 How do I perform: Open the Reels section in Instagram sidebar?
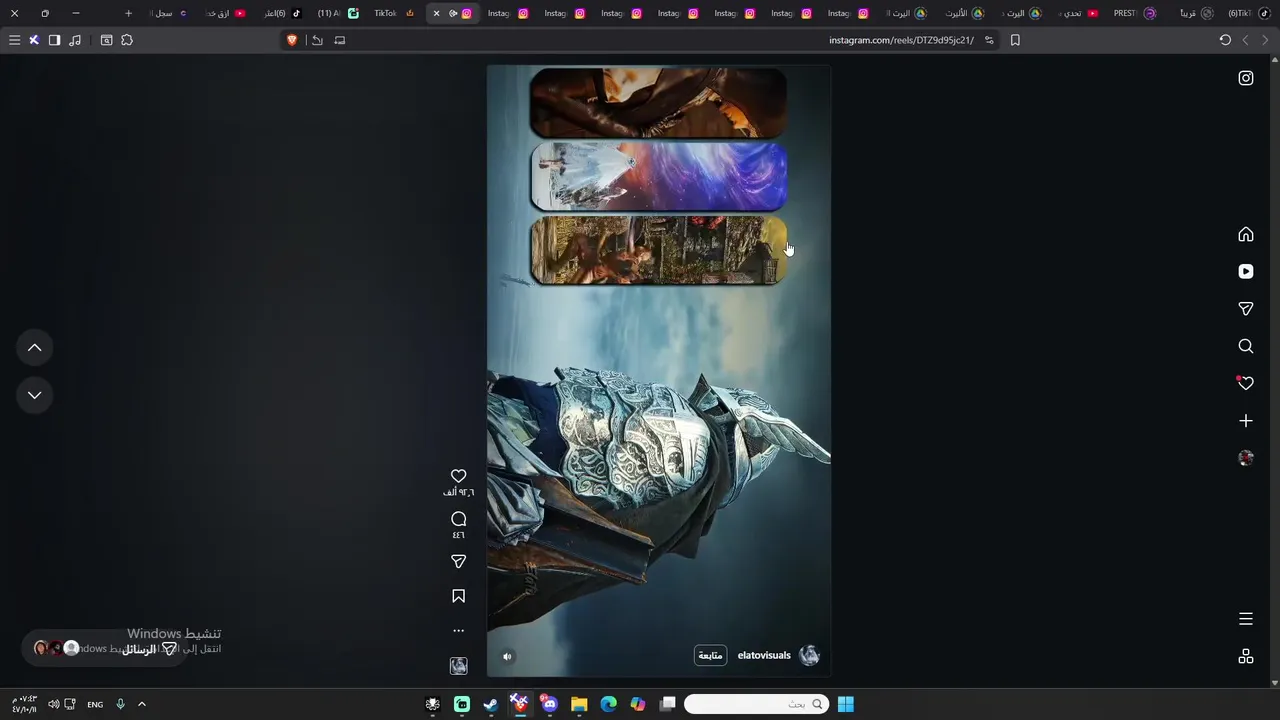[1246, 271]
